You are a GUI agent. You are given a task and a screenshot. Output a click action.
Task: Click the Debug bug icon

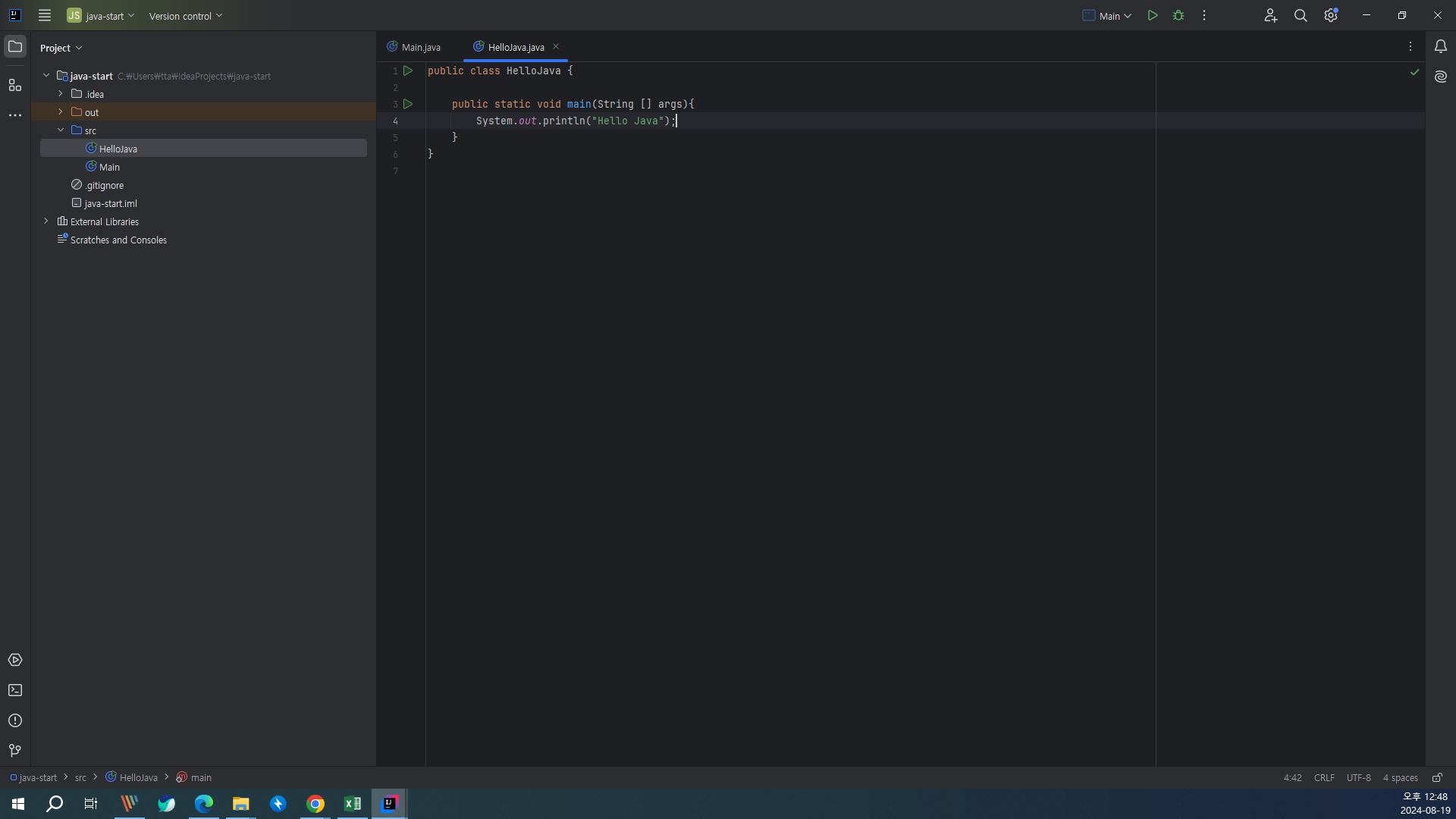click(1178, 15)
